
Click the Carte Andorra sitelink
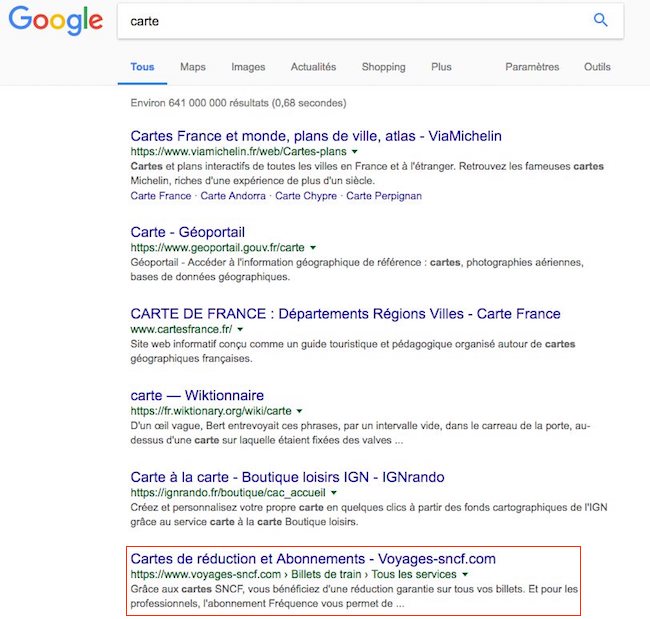point(234,196)
